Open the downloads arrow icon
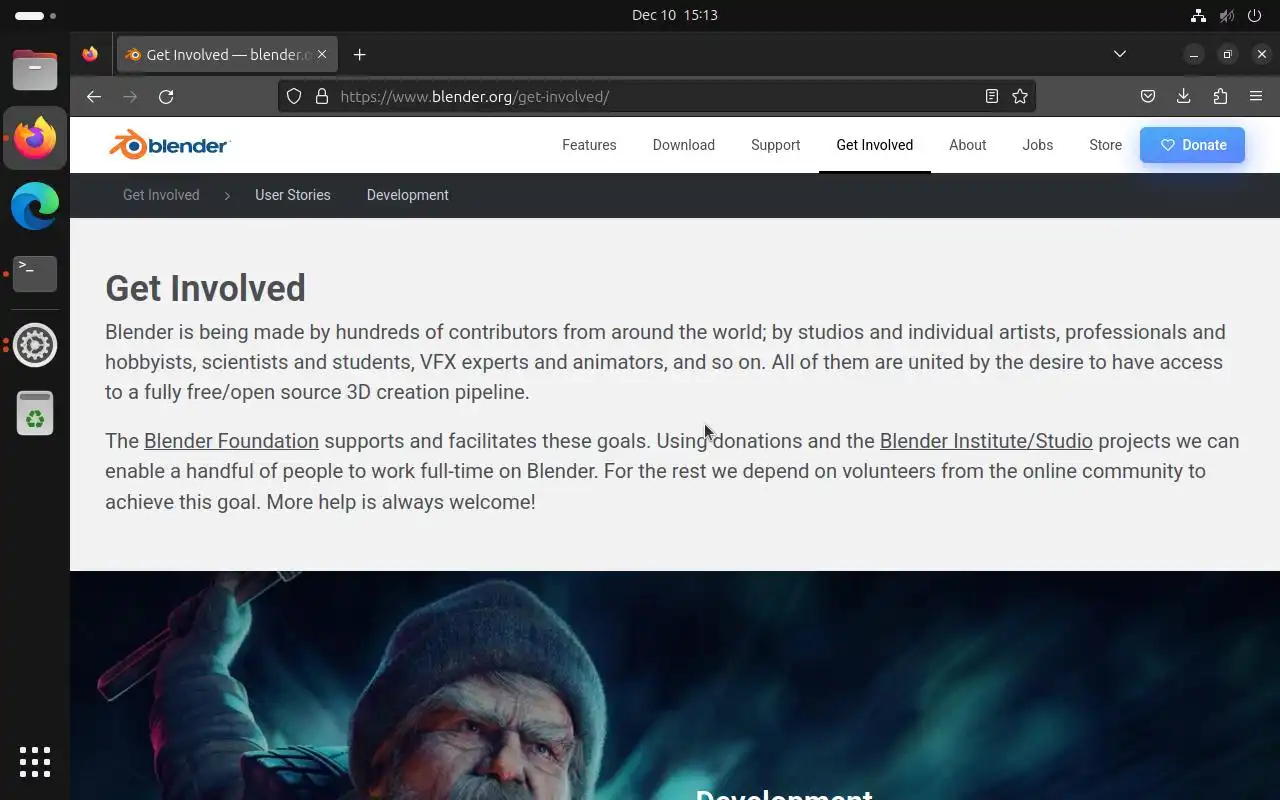The image size is (1280, 800). point(1183,96)
